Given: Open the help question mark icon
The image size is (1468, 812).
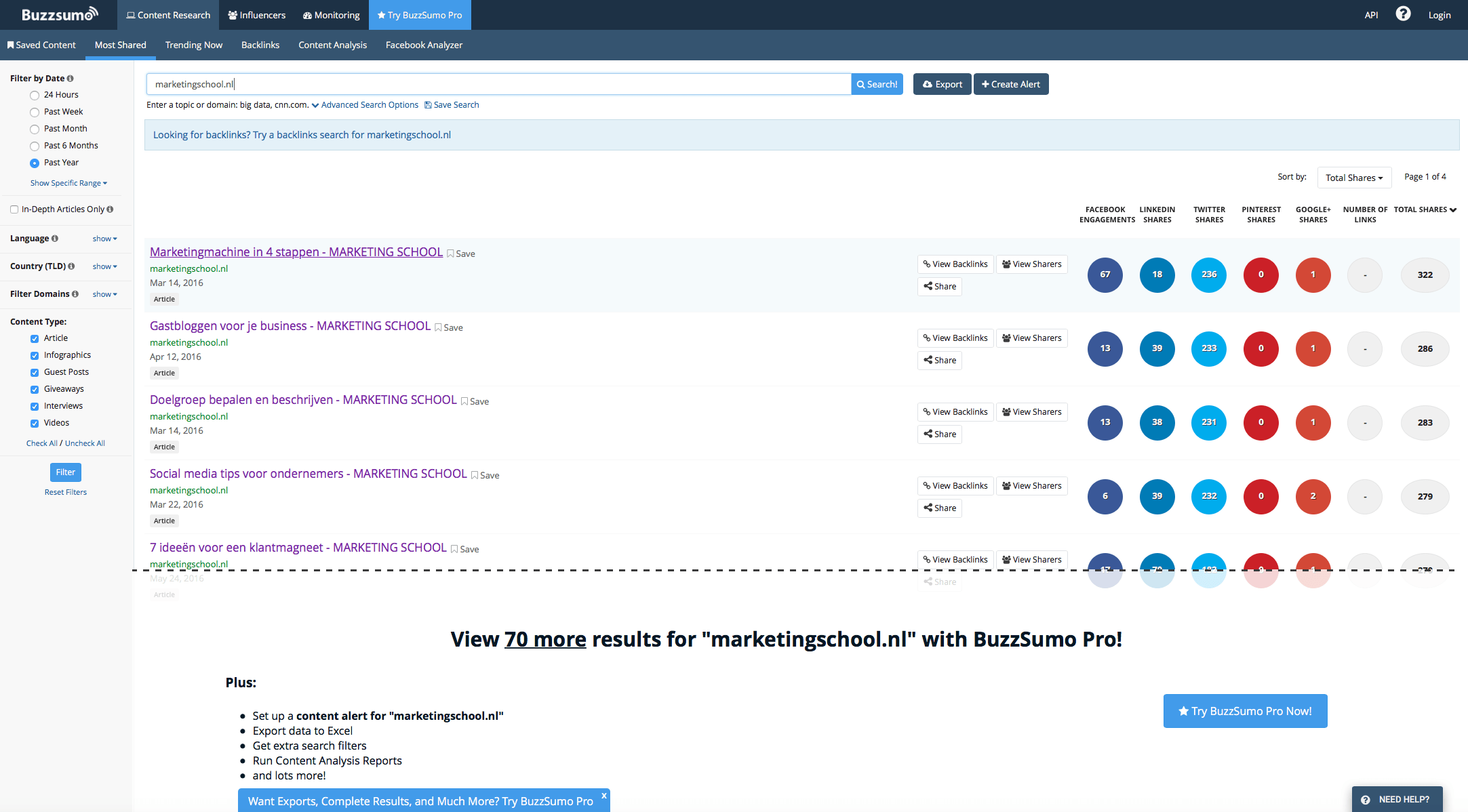Looking at the screenshot, I should (1403, 14).
